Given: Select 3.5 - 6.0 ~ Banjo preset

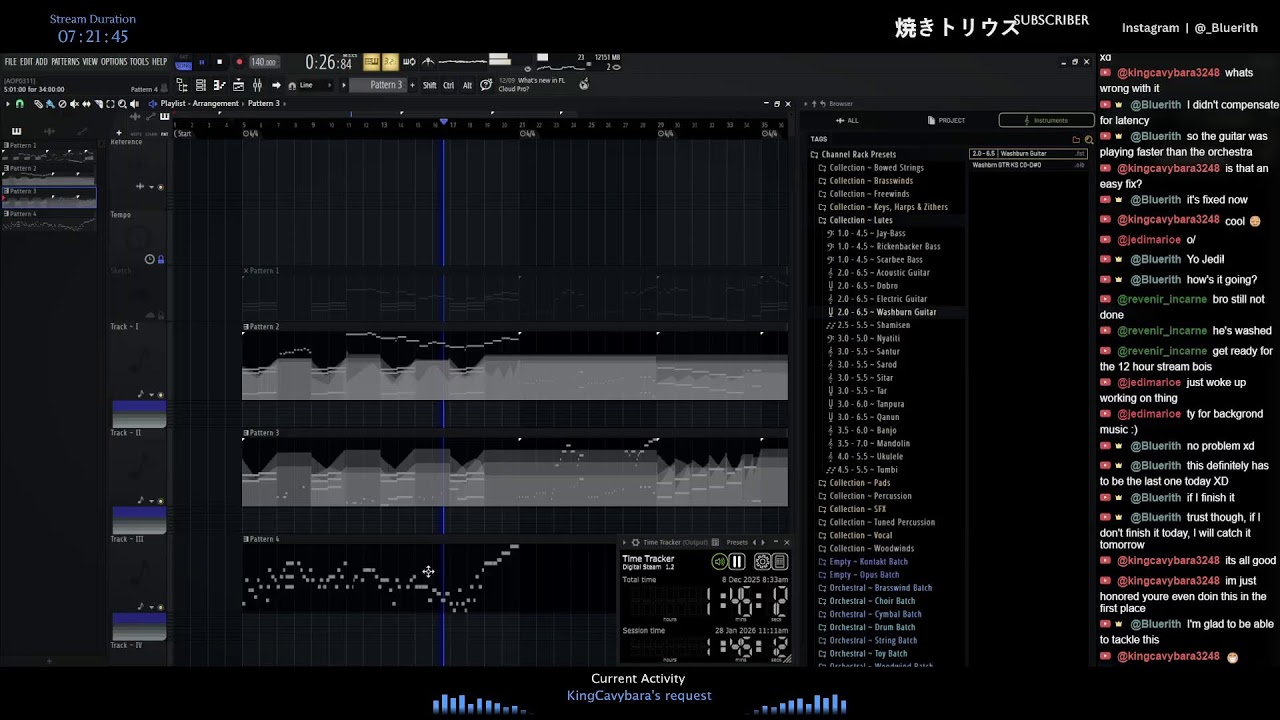Looking at the screenshot, I should click(861, 430).
